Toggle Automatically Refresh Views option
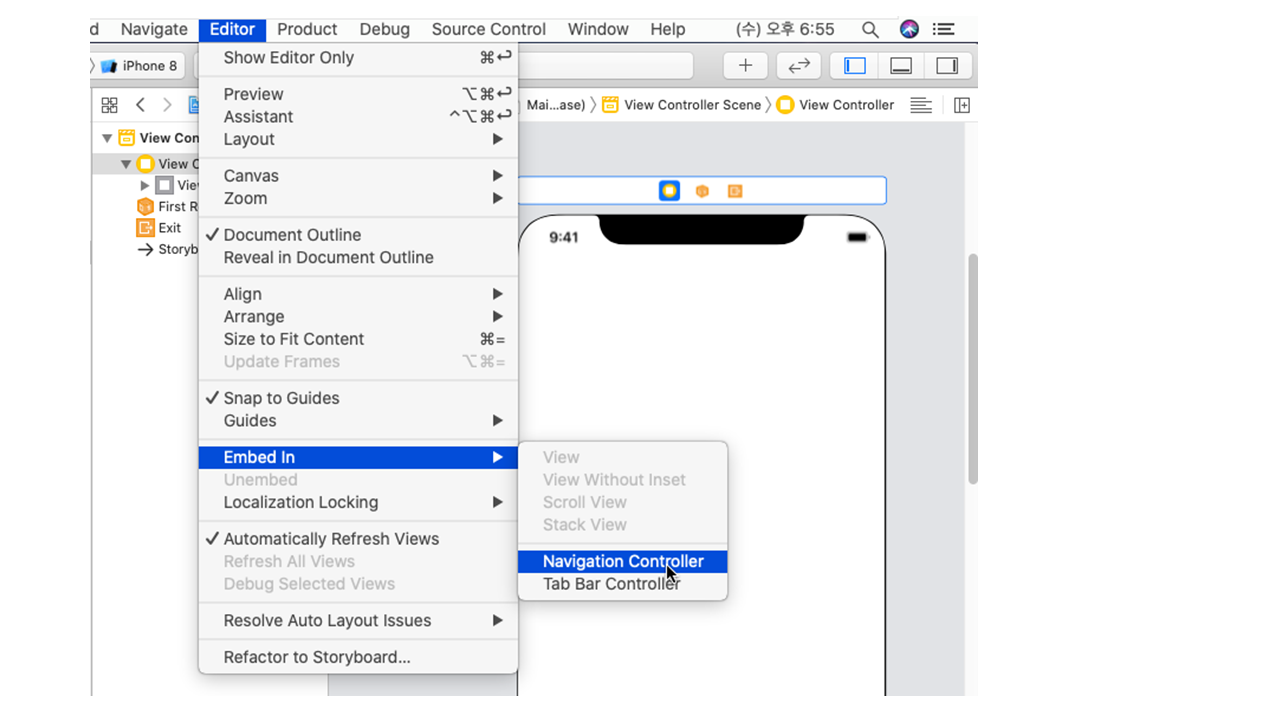This screenshot has width=1280, height=720. 331,539
